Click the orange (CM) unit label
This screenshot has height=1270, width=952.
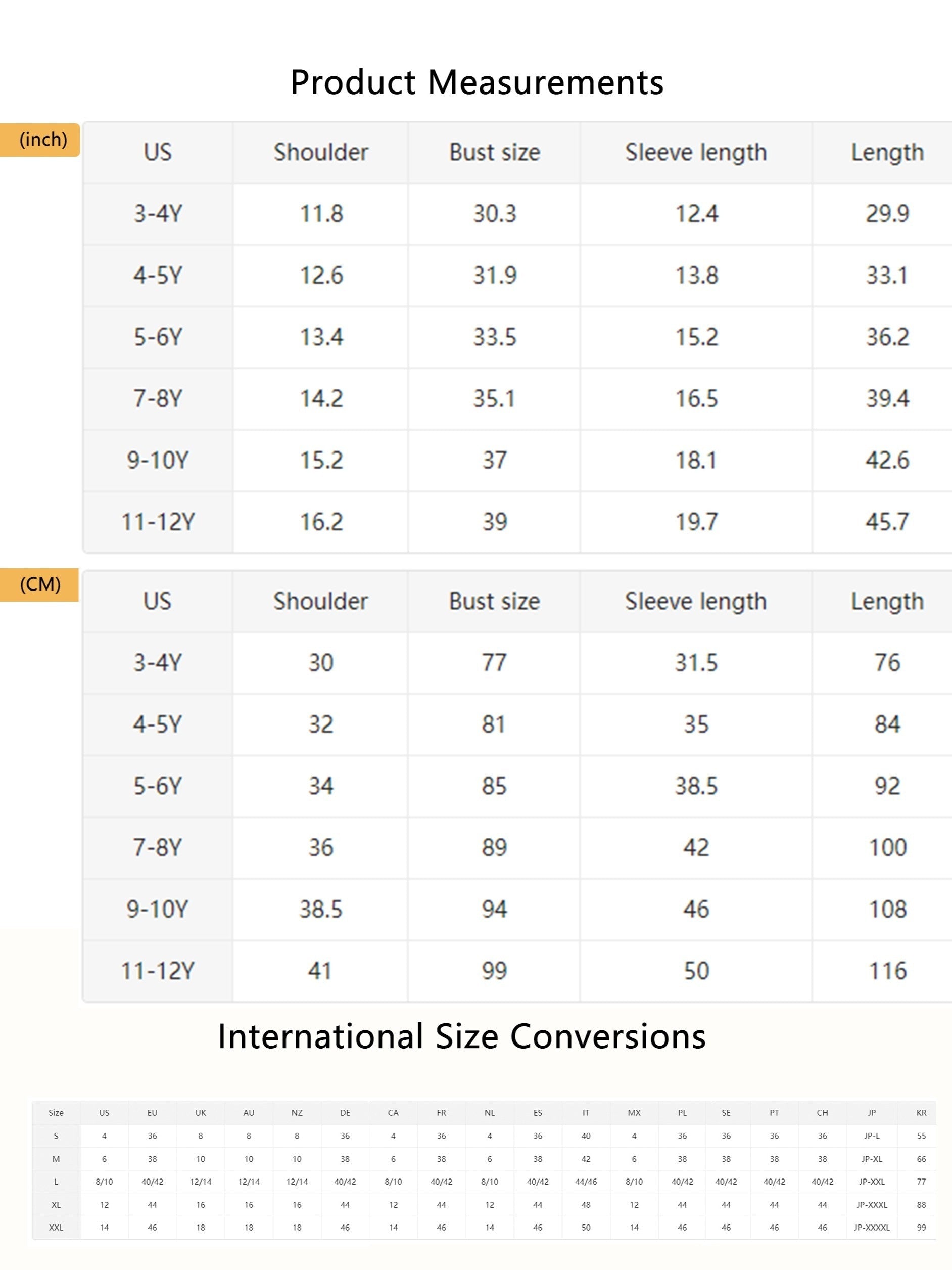(40, 584)
